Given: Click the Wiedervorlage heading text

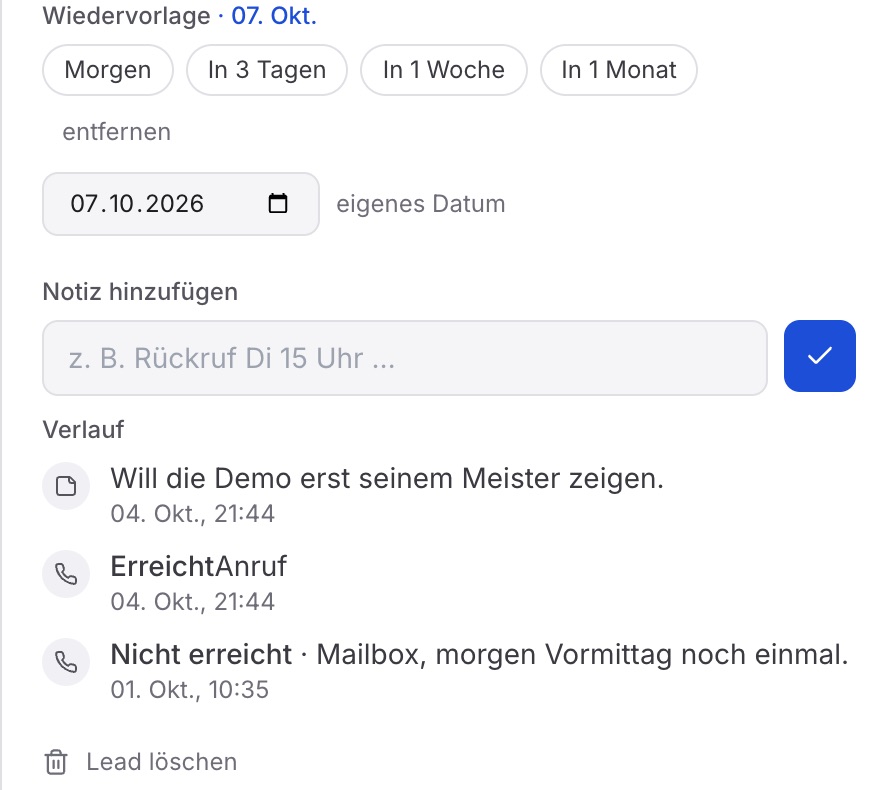Looking at the screenshot, I should click(126, 15).
